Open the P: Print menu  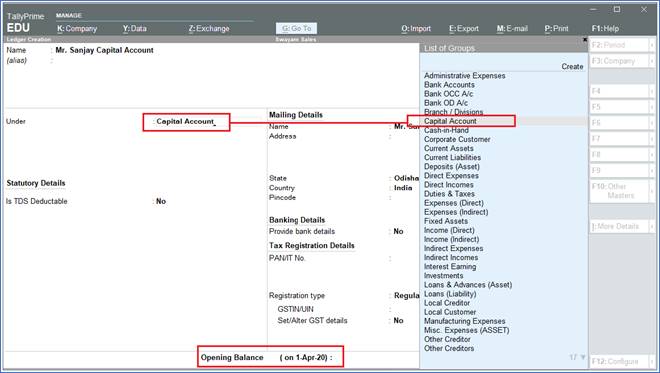pos(556,29)
